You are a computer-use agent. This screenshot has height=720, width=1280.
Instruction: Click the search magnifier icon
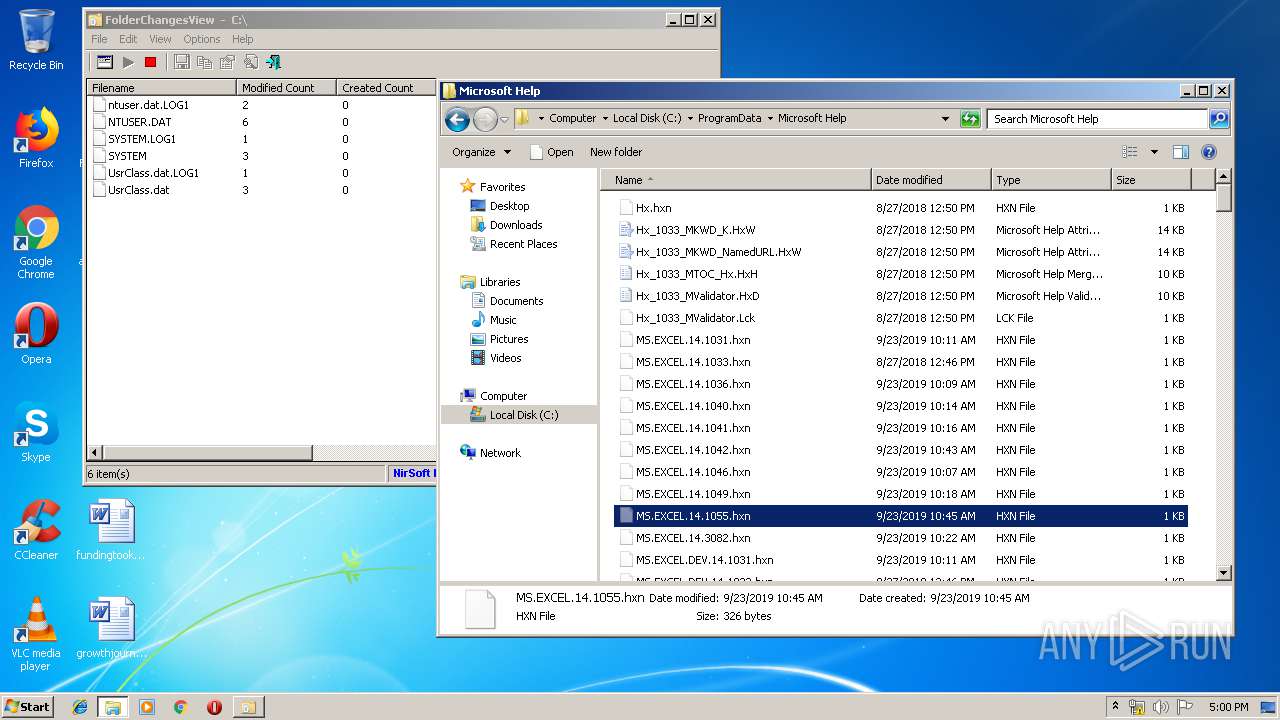point(1218,118)
